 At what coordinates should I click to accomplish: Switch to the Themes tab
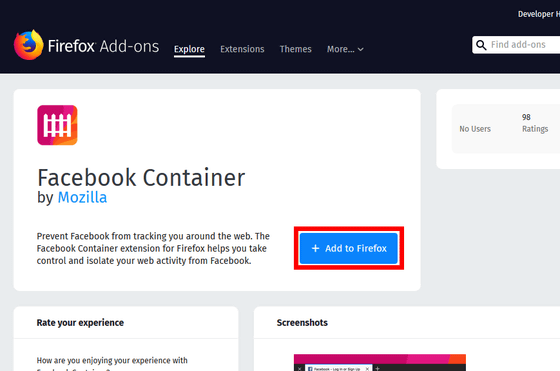(295, 49)
